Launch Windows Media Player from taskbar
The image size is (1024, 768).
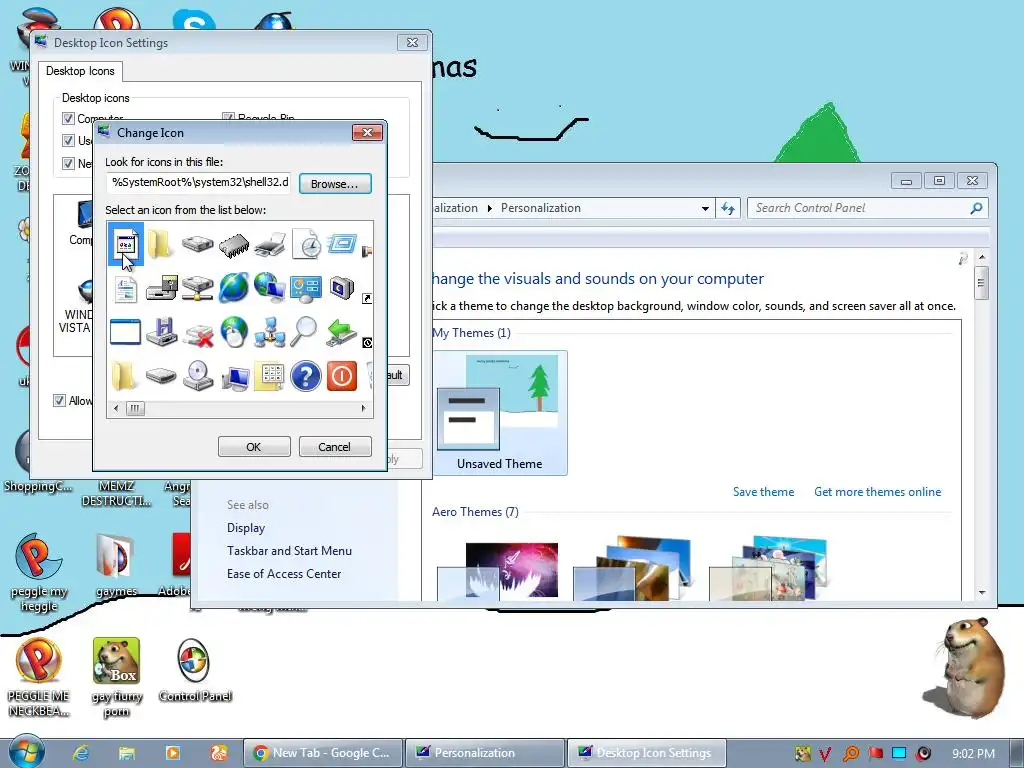click(x=172, y=752)
